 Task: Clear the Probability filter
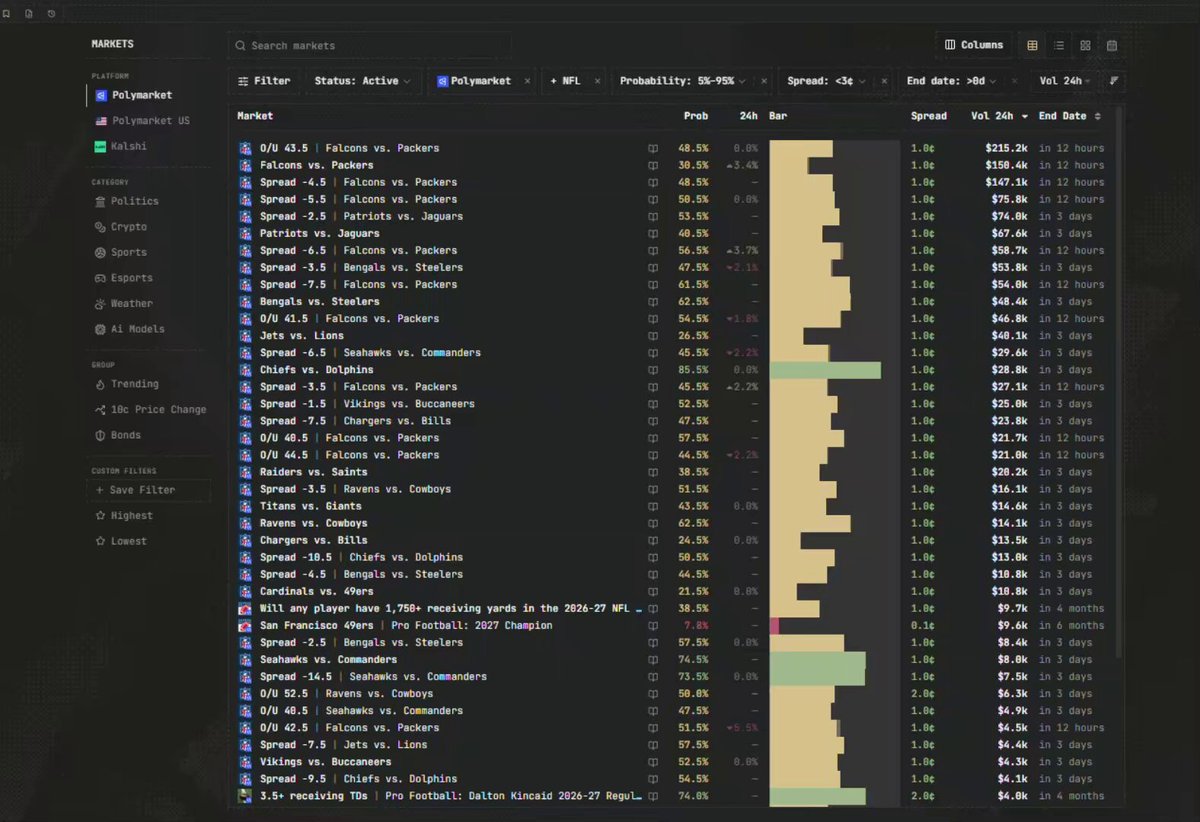click(x=764, y=81)
